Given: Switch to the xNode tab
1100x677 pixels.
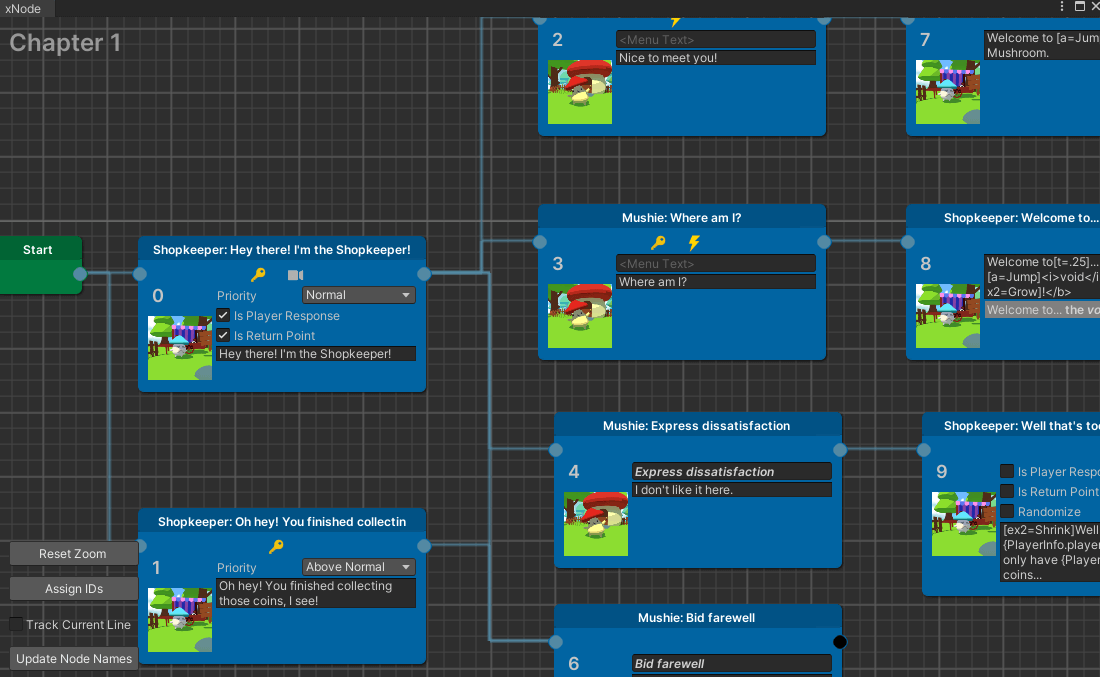Looking at the screenshot, I should (24, 8).
